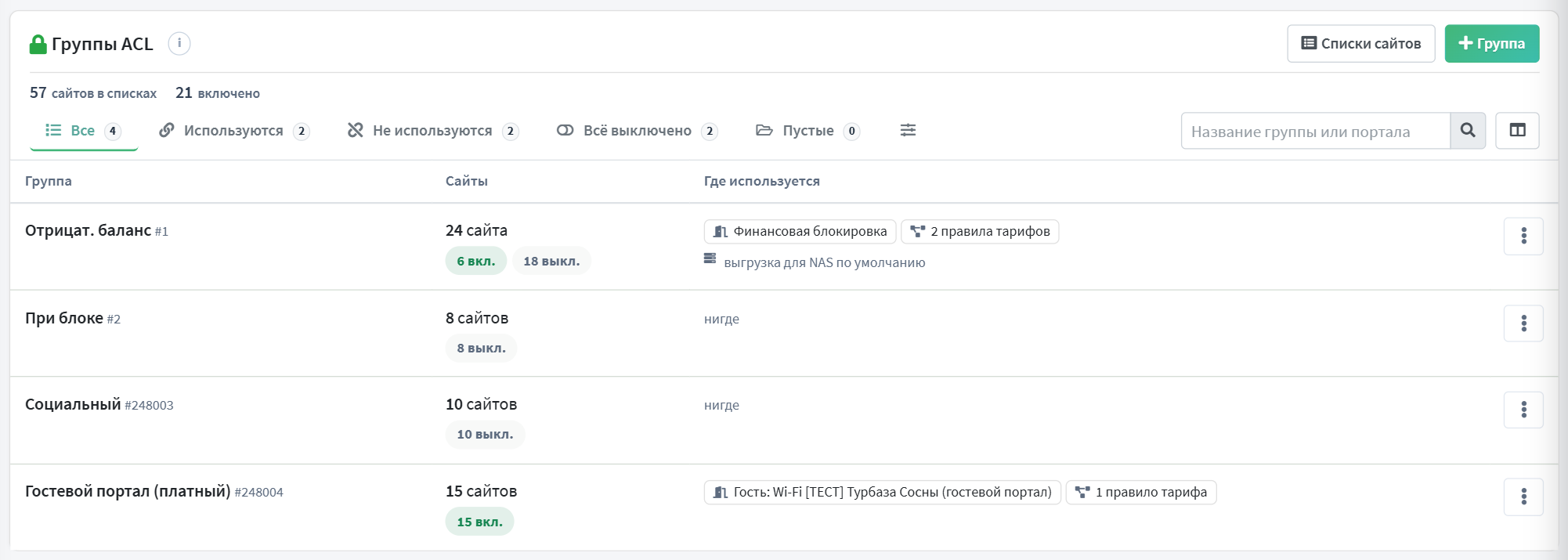Click the Гость: Wi-Fi [ТЕСТ] Турбаза Сосны tag
Screen dimensions: 1568x560
tap(883, 492)
